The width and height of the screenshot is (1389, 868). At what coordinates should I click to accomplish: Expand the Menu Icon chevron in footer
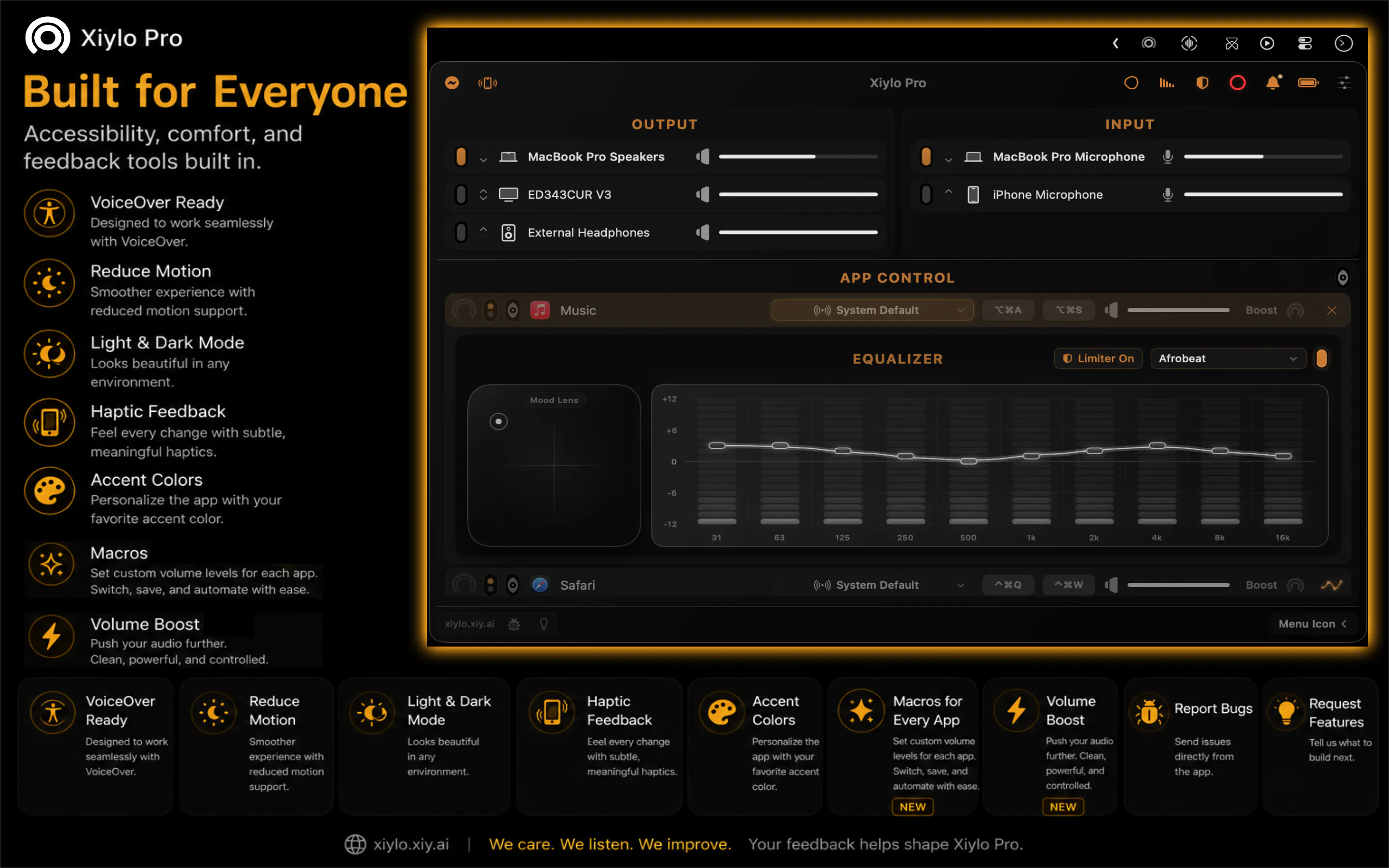click(x=1344, y=624)
